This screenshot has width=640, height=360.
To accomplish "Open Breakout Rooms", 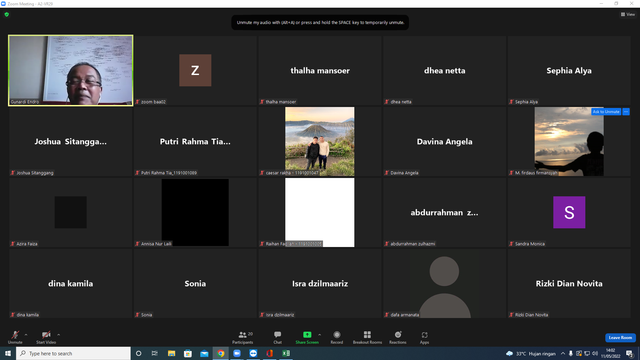I will pyautogui.click(x=367, y=337).
